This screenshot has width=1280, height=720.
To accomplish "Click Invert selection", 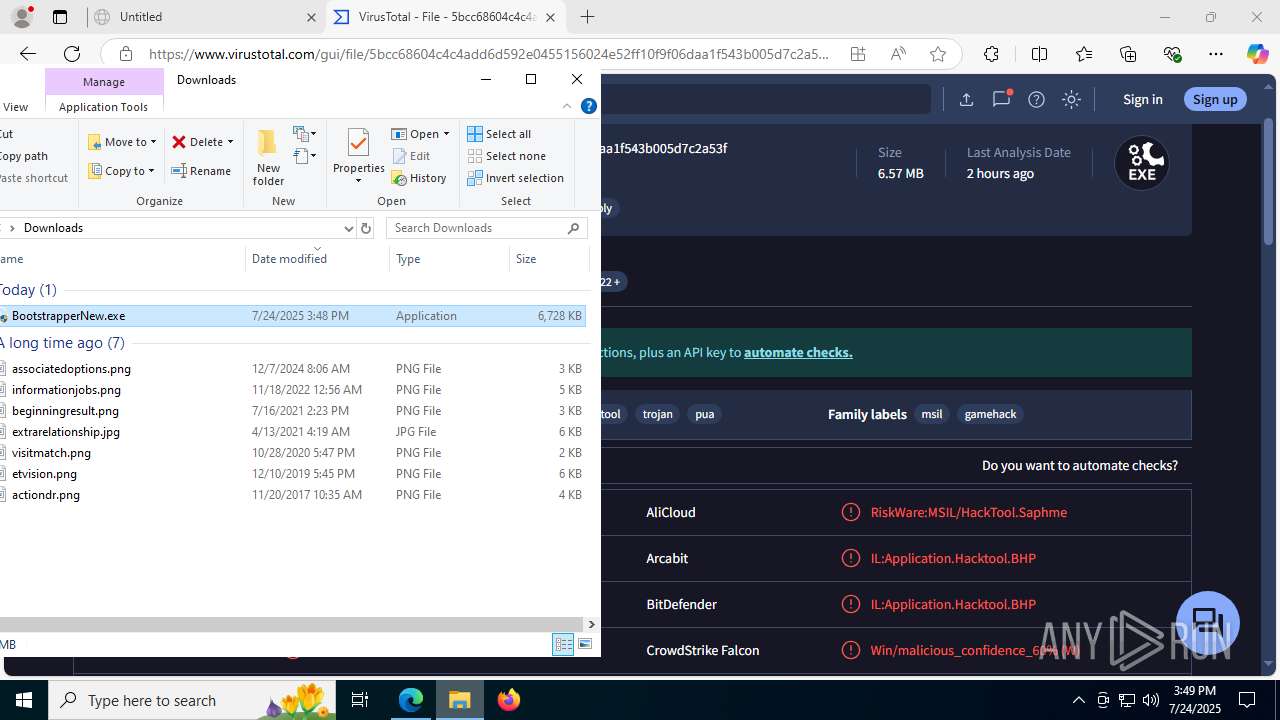I will tap(515, 178).
